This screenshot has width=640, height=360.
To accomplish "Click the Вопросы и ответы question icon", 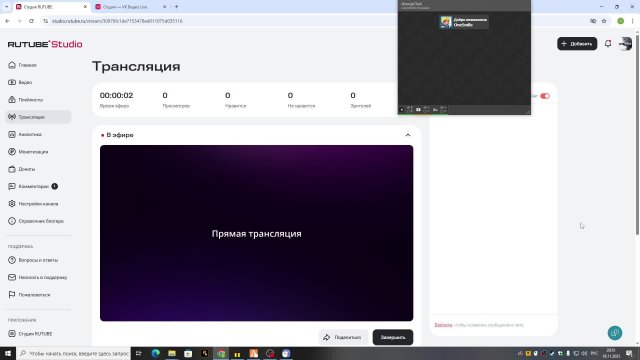I will point(12,260).
